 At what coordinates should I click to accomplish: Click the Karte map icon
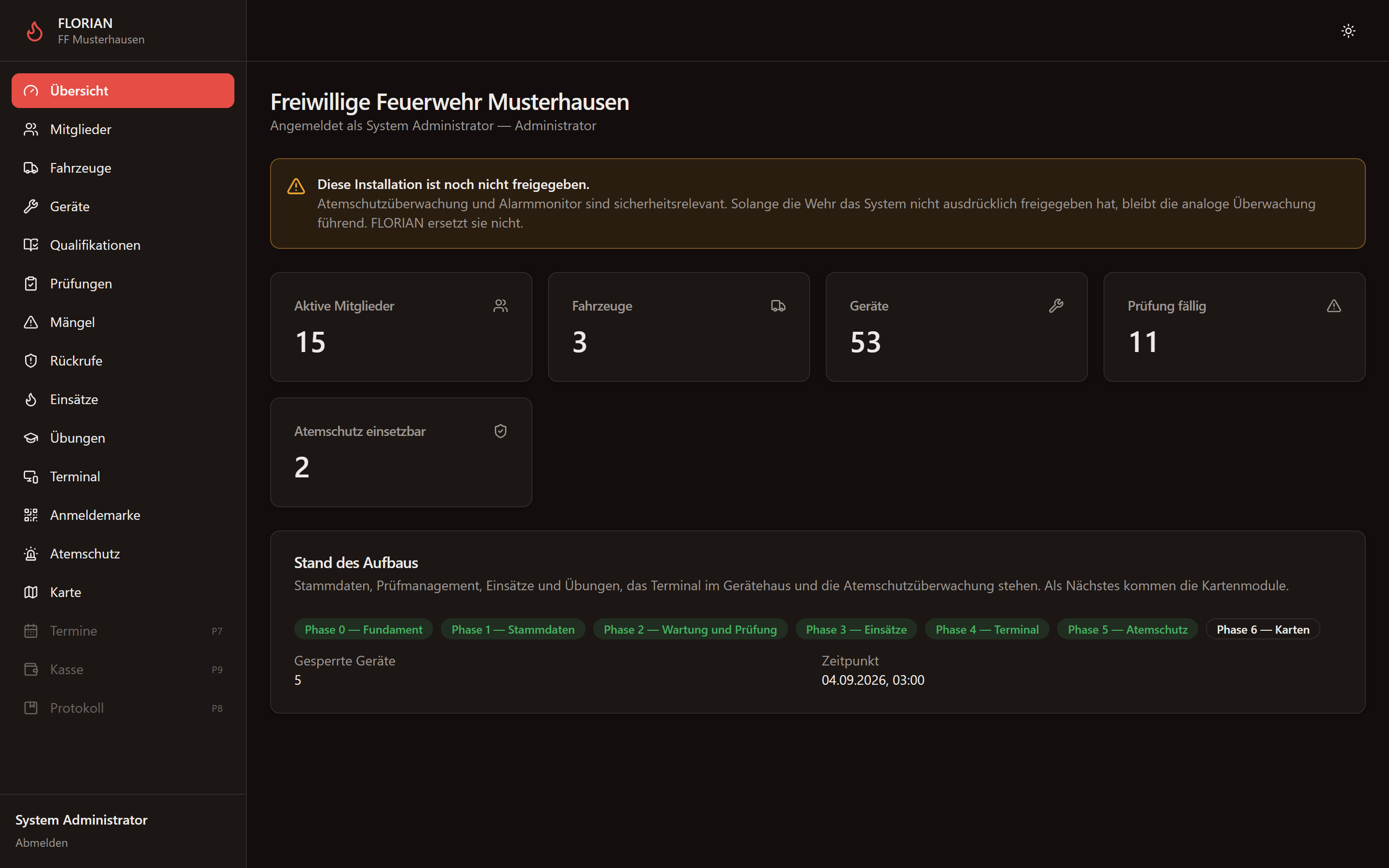pos(31,592)
